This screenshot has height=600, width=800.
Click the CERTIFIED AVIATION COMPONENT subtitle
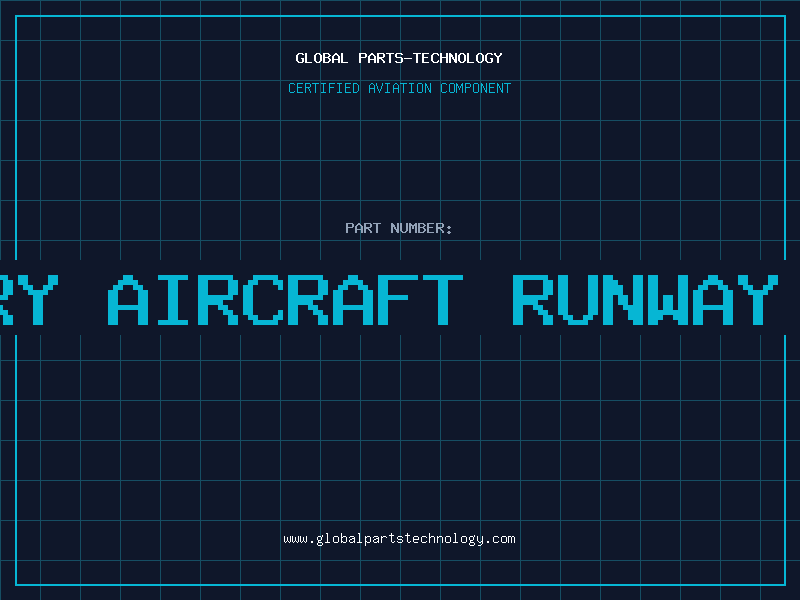[399, 88]
